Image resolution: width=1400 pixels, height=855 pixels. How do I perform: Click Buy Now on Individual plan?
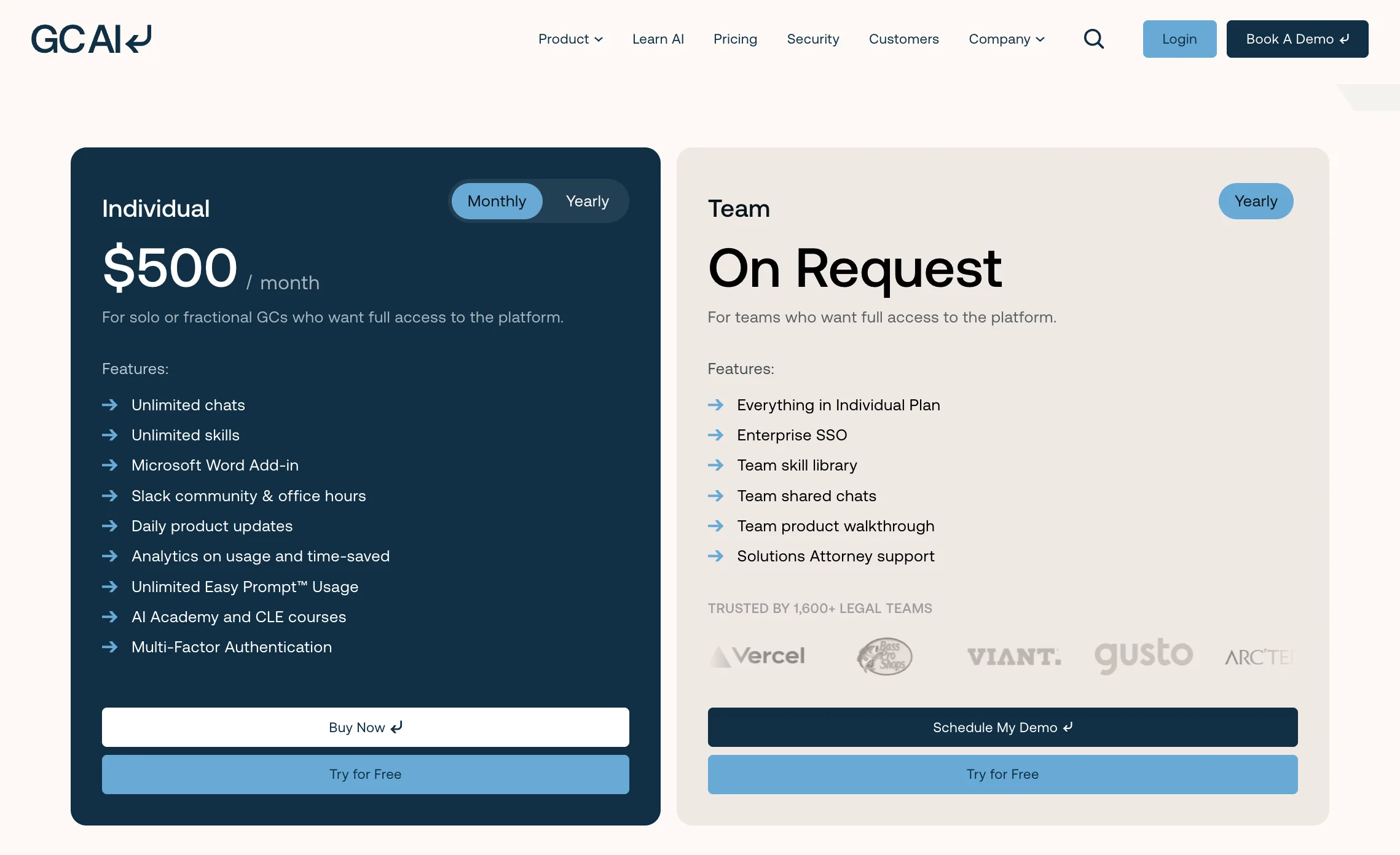pyautogui.click(x=365, y=727)
